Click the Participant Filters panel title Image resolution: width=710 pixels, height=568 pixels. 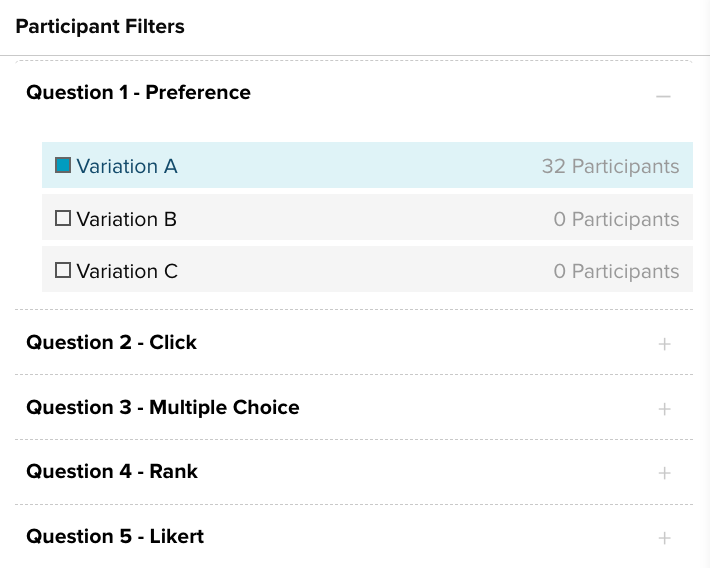[x=100, y=27]
